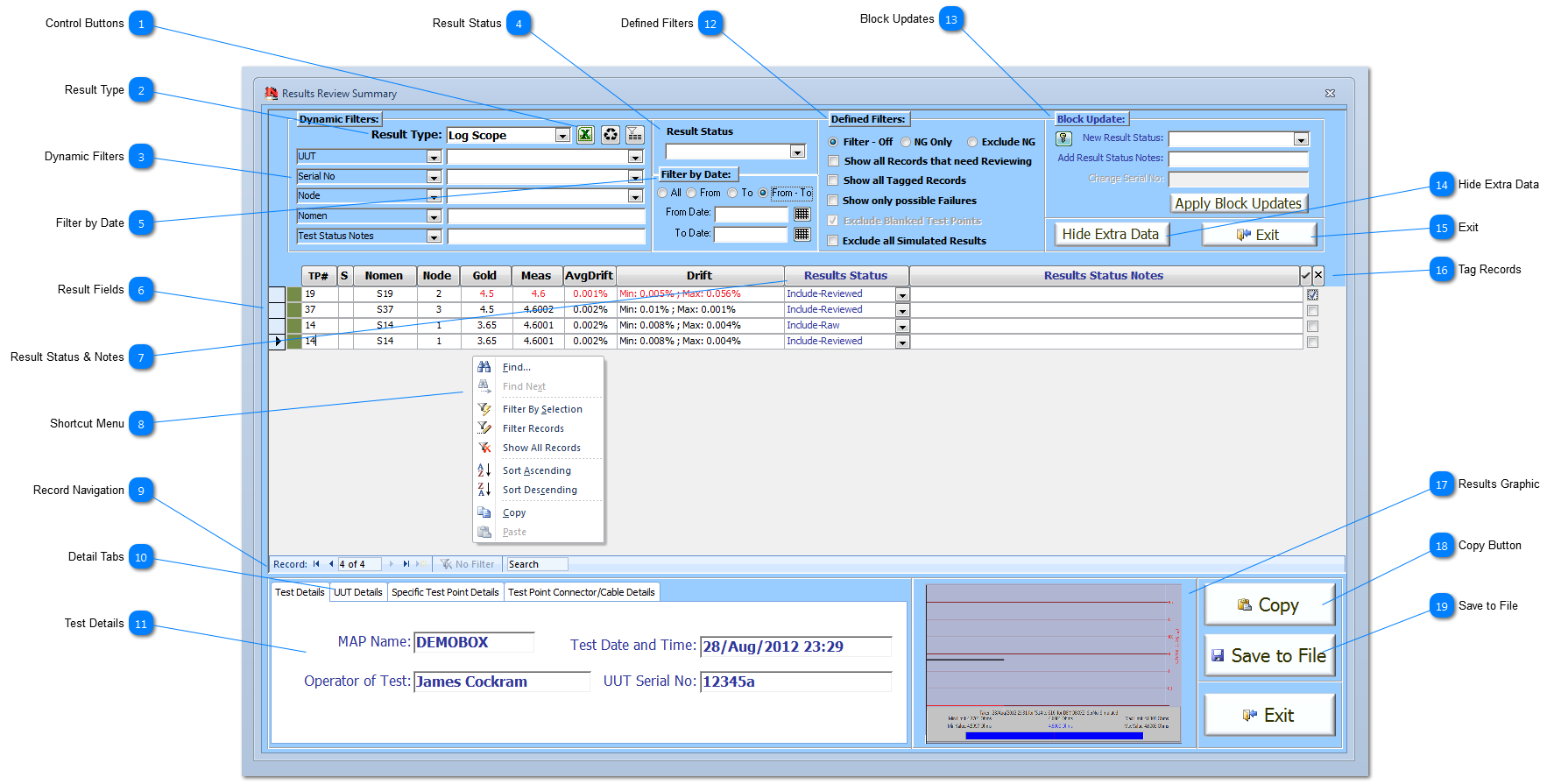
Task: Go to the first record in navigation bar
Action: 316,564
